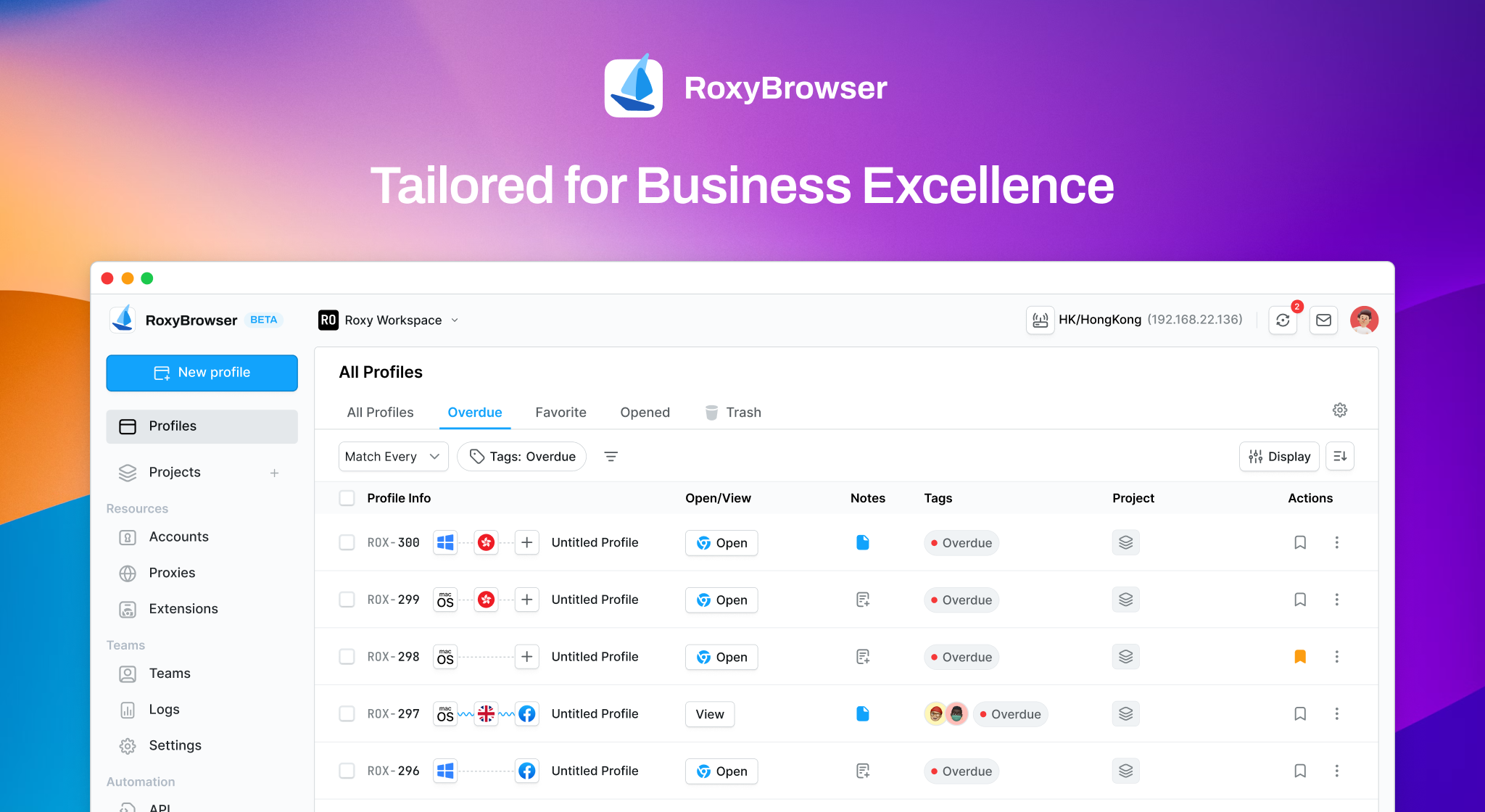Click the Hong Kong flag for ROX-300

pos(487,542)
